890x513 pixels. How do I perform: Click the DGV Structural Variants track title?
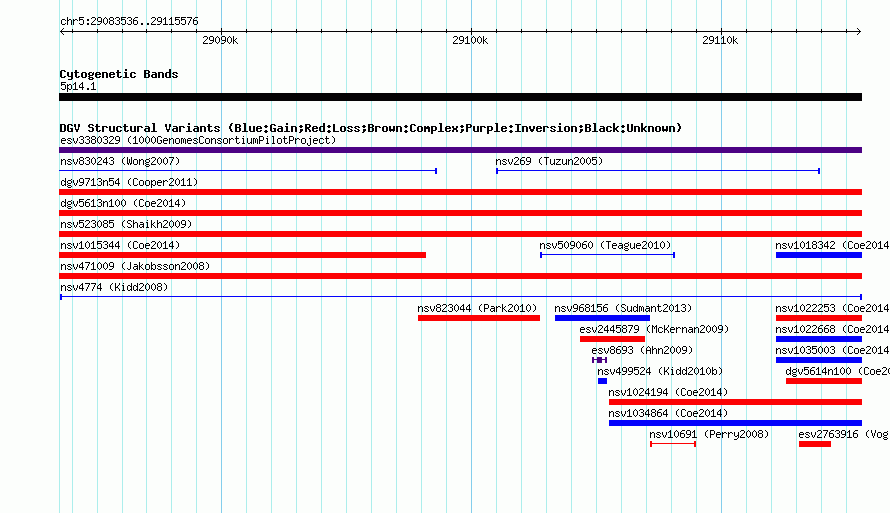click(x=371, y=128)
